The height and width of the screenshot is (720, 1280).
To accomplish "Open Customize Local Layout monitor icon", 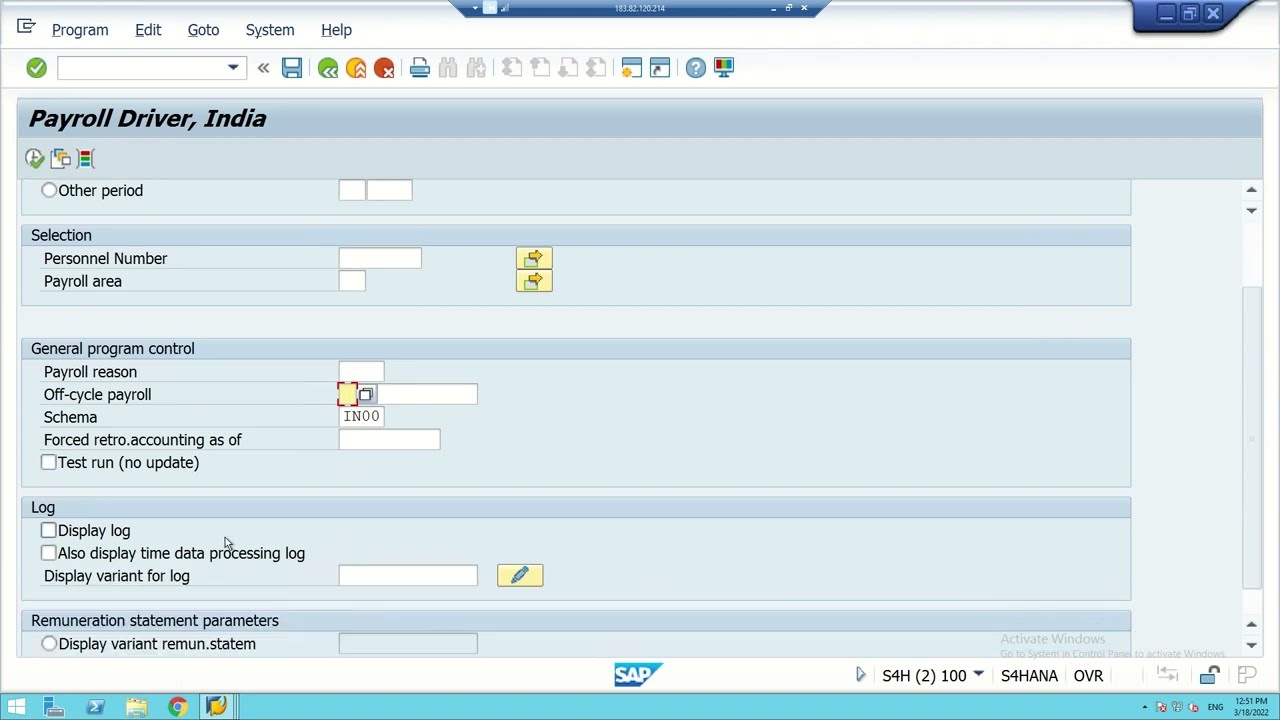I will 724,67.
